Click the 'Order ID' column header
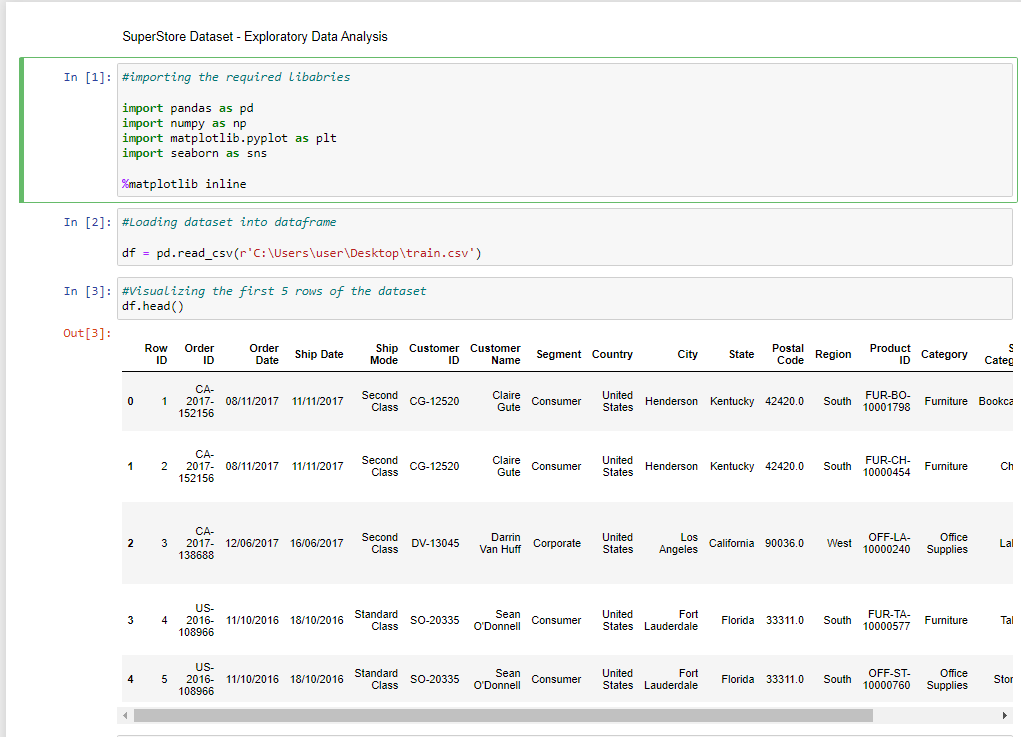This screenshot has width=1021, height=737. click(x=199, y=354)
